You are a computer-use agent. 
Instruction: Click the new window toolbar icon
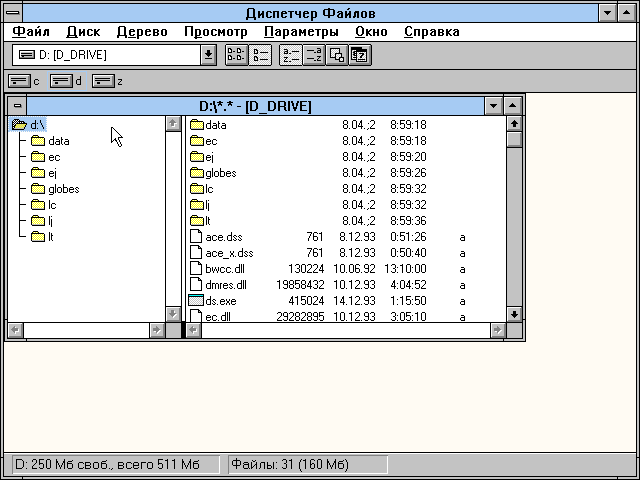pyautogui.click(x=337, y=55)
